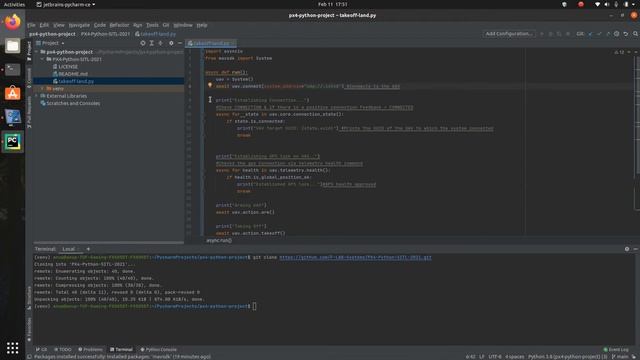Open Ubuntu Software from the dock
This screenshot has width=640, height=360.
pos(13,93)
